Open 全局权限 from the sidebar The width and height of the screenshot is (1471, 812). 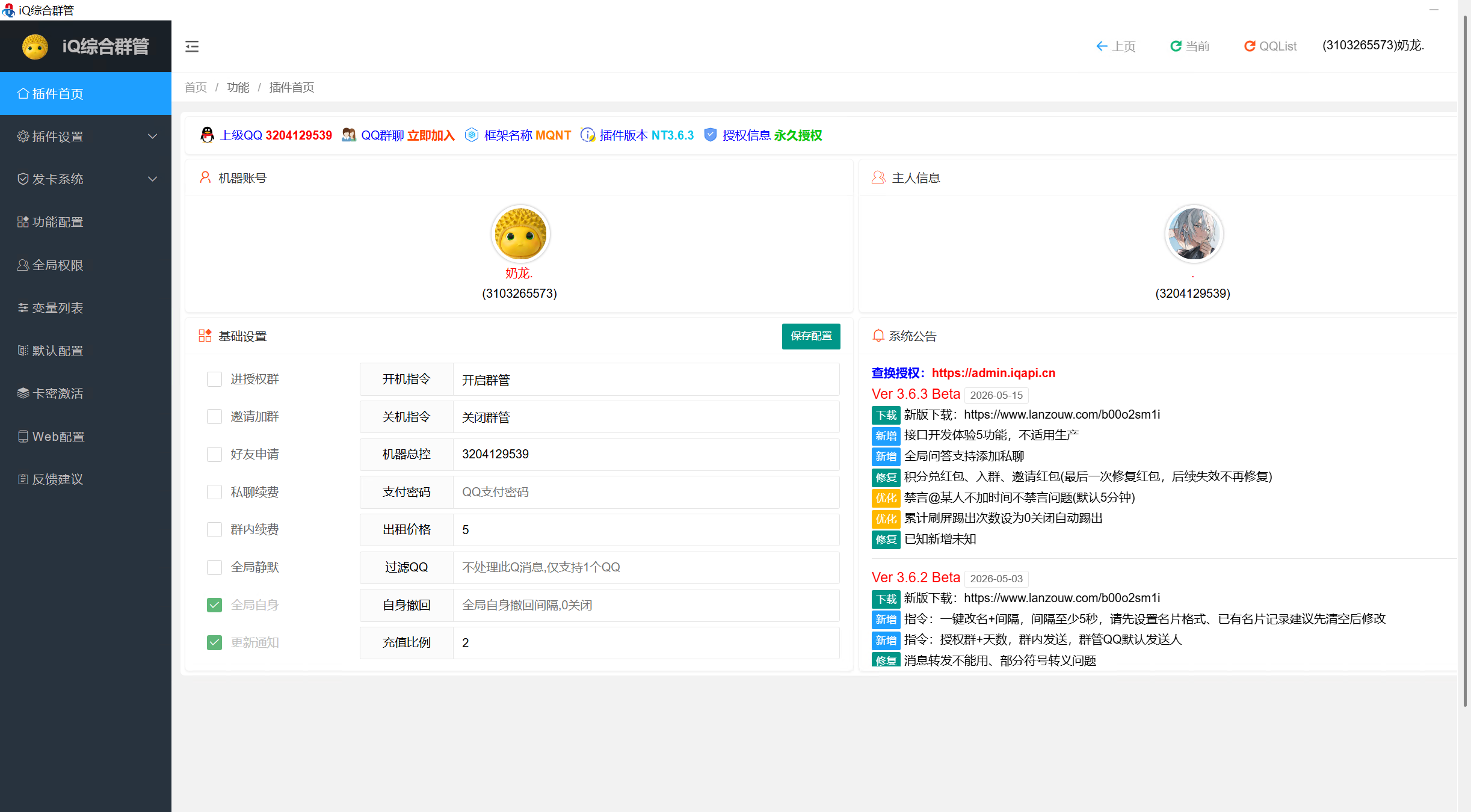(85, 265)
